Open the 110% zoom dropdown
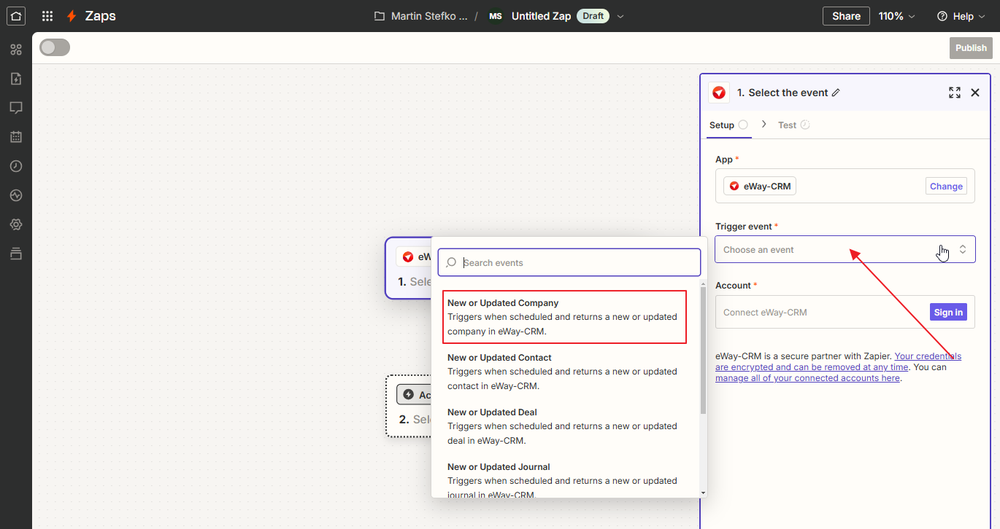This screenshot has width=1000, height=529. (x=896, y=16)
